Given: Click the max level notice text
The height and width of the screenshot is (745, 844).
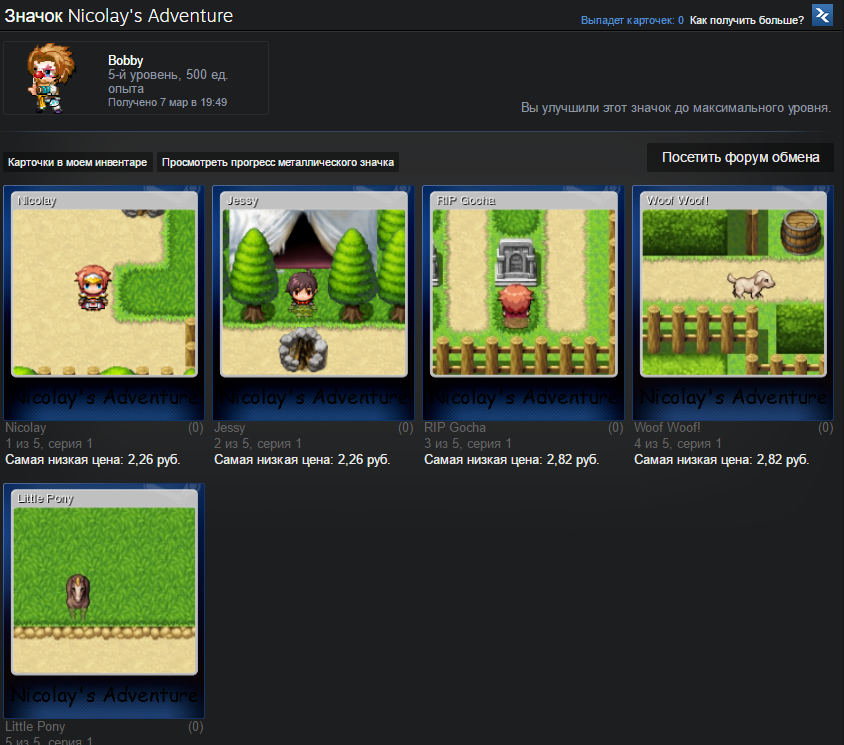Looking at the screenshot, I should click(x=676, y=108).
